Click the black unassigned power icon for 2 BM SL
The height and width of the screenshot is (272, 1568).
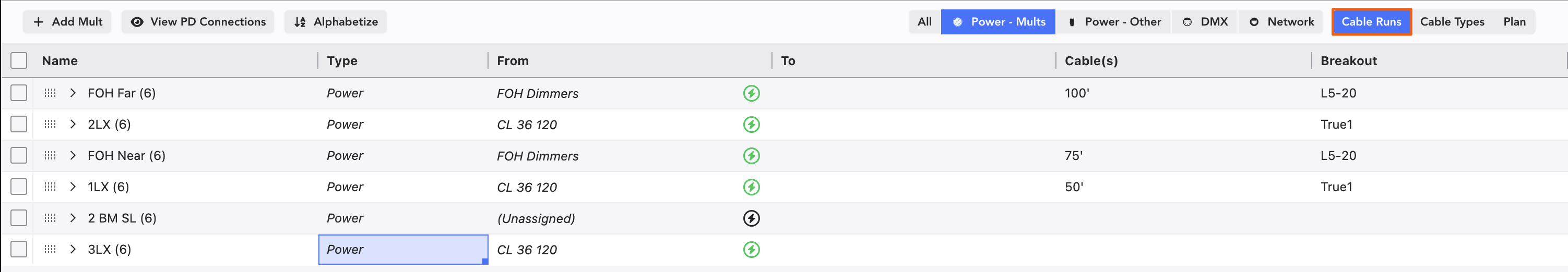click(x=751, y=218)
